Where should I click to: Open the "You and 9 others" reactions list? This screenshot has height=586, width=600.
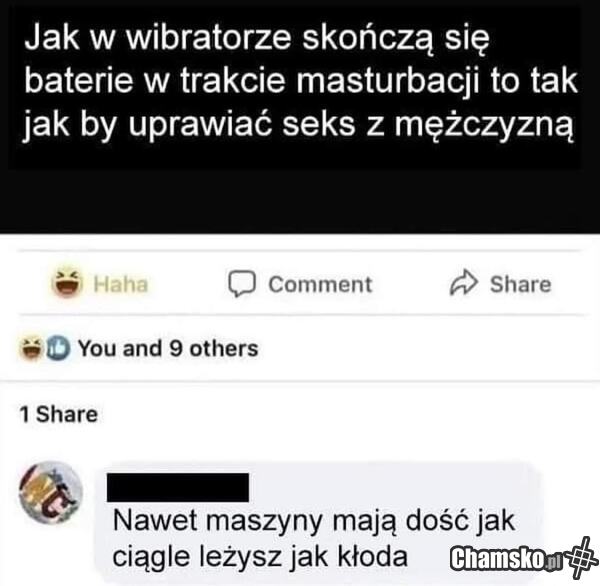point(168,348)
